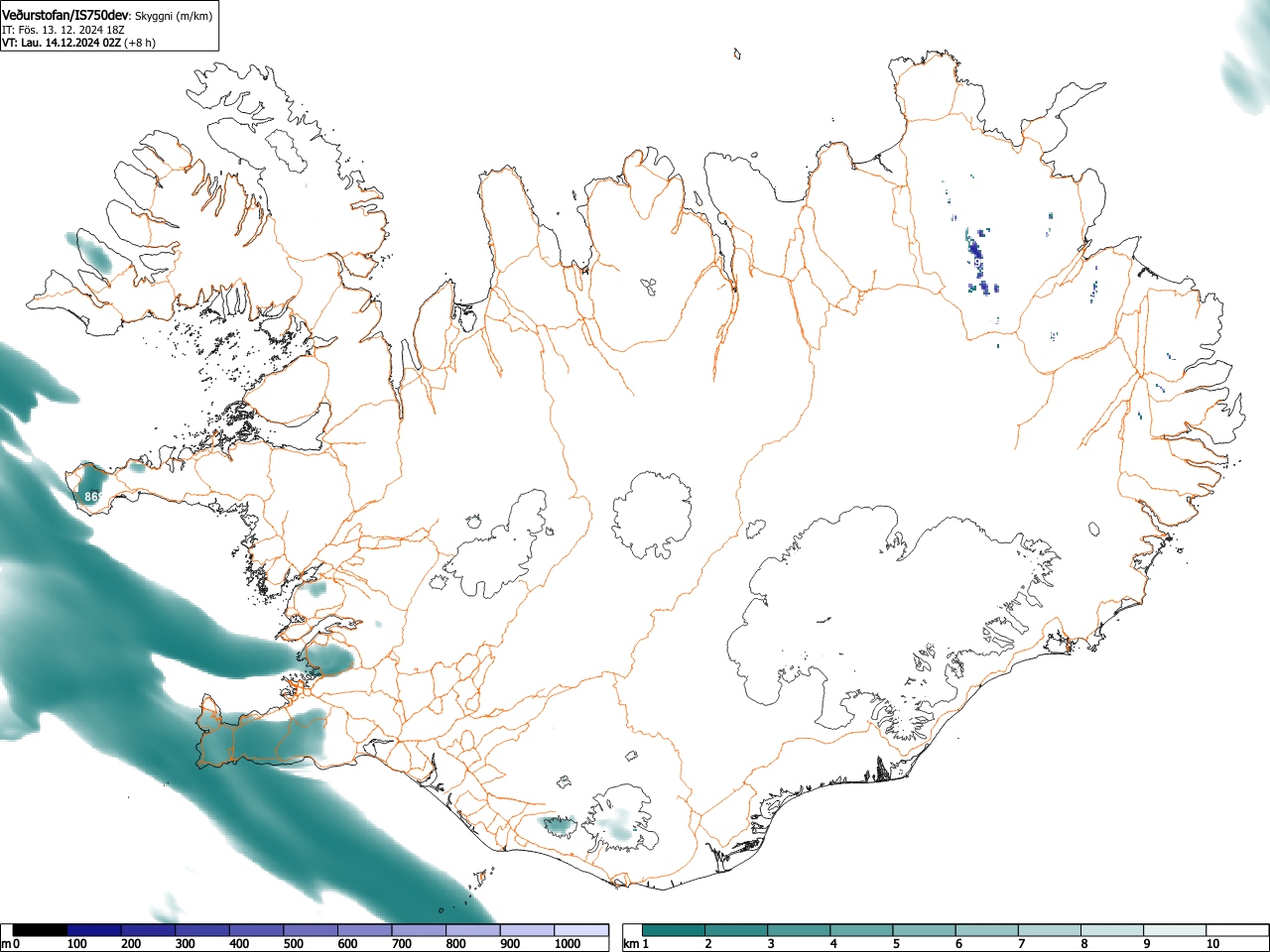Click the '1000' tick label
This screenshot has width=1270, height=952.
(x=568, y=944)
